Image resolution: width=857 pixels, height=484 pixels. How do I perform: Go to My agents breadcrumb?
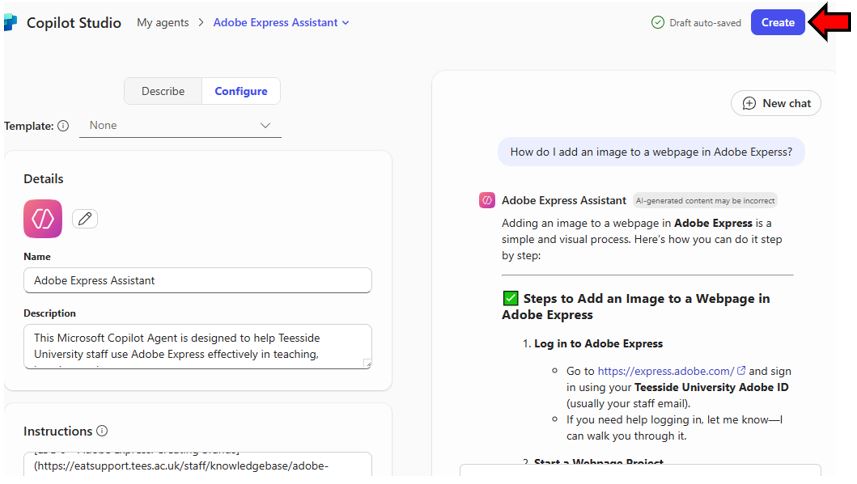point(163,22)
